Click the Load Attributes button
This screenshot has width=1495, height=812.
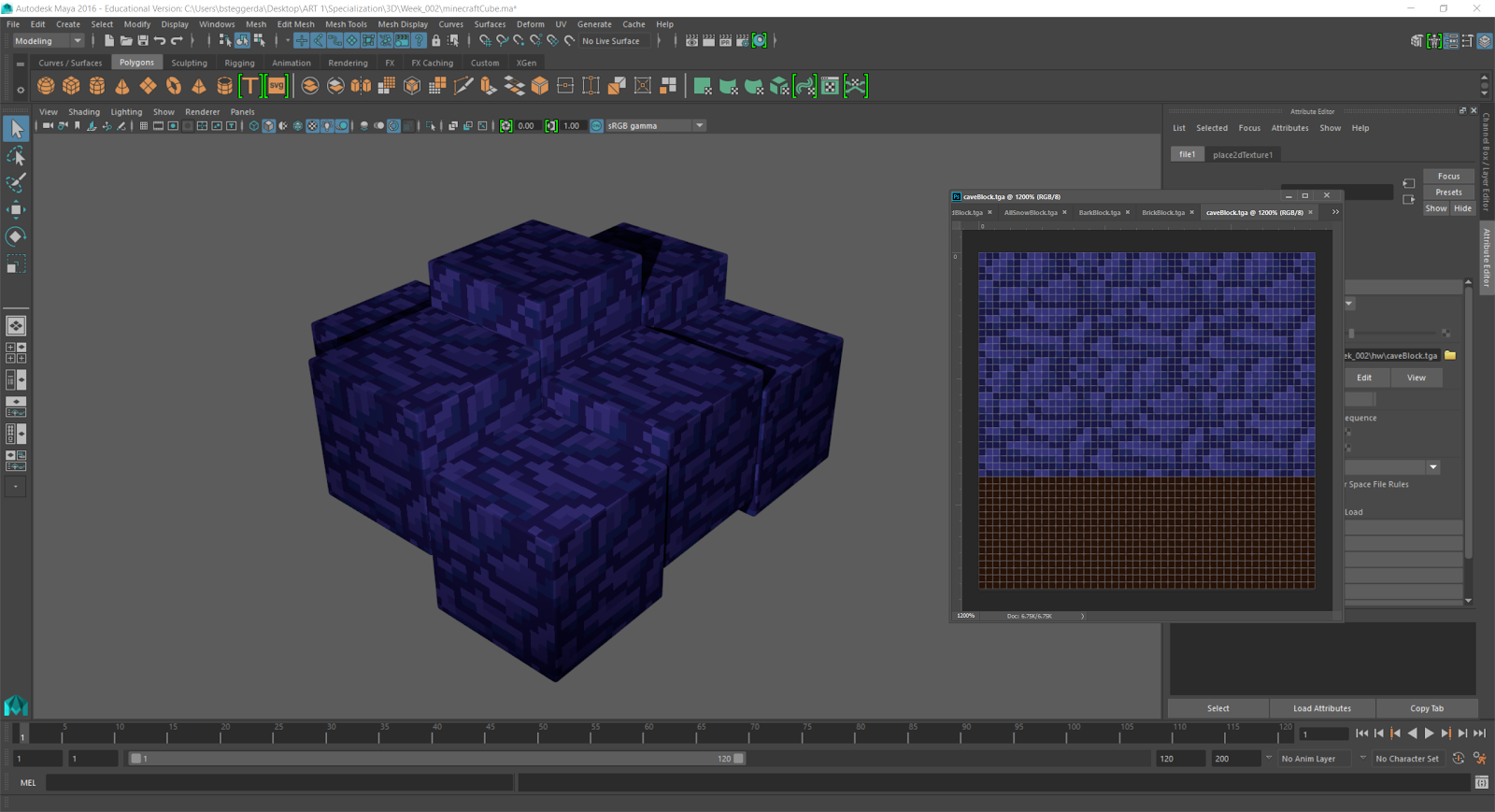(1321, 708)
